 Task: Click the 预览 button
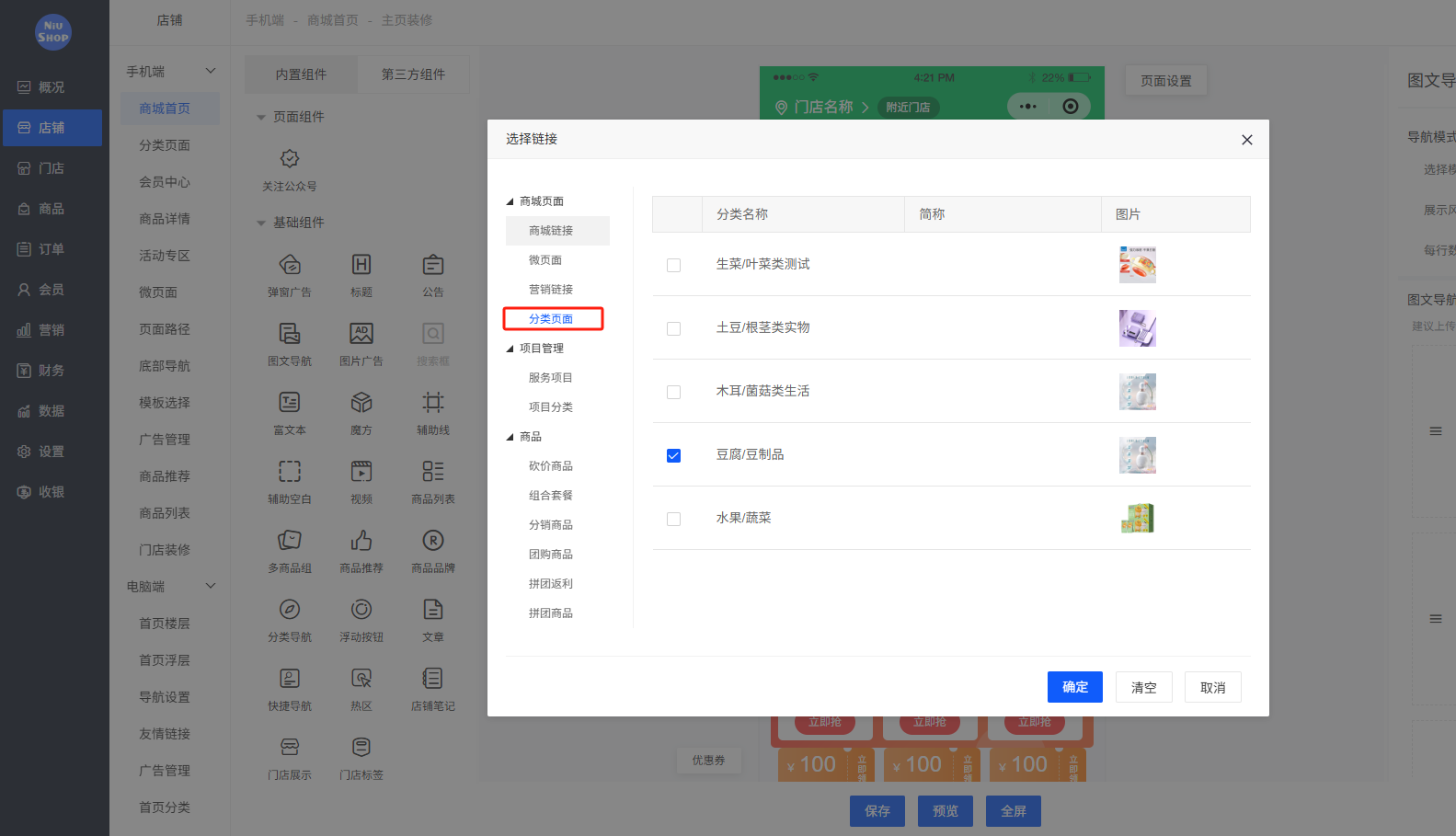[x=946, y=811]
